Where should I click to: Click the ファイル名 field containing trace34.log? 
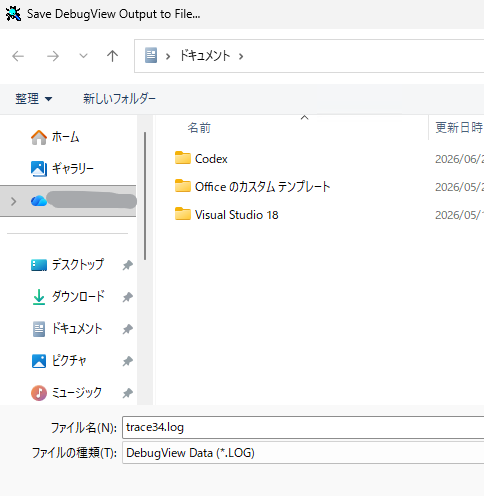pyautogui.click(x=303, y=427)
